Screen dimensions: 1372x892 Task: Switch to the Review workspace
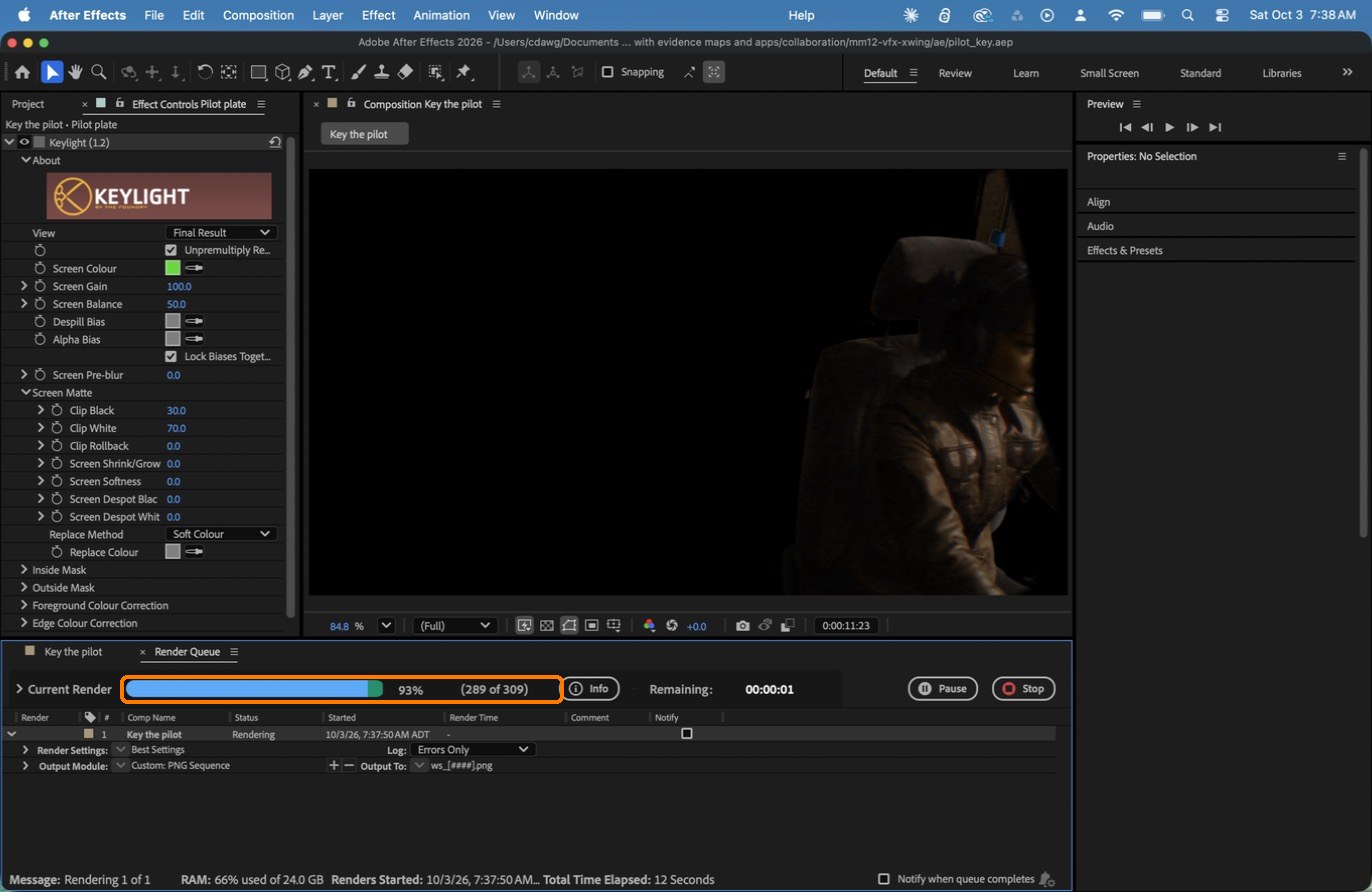tap(955, 73)
